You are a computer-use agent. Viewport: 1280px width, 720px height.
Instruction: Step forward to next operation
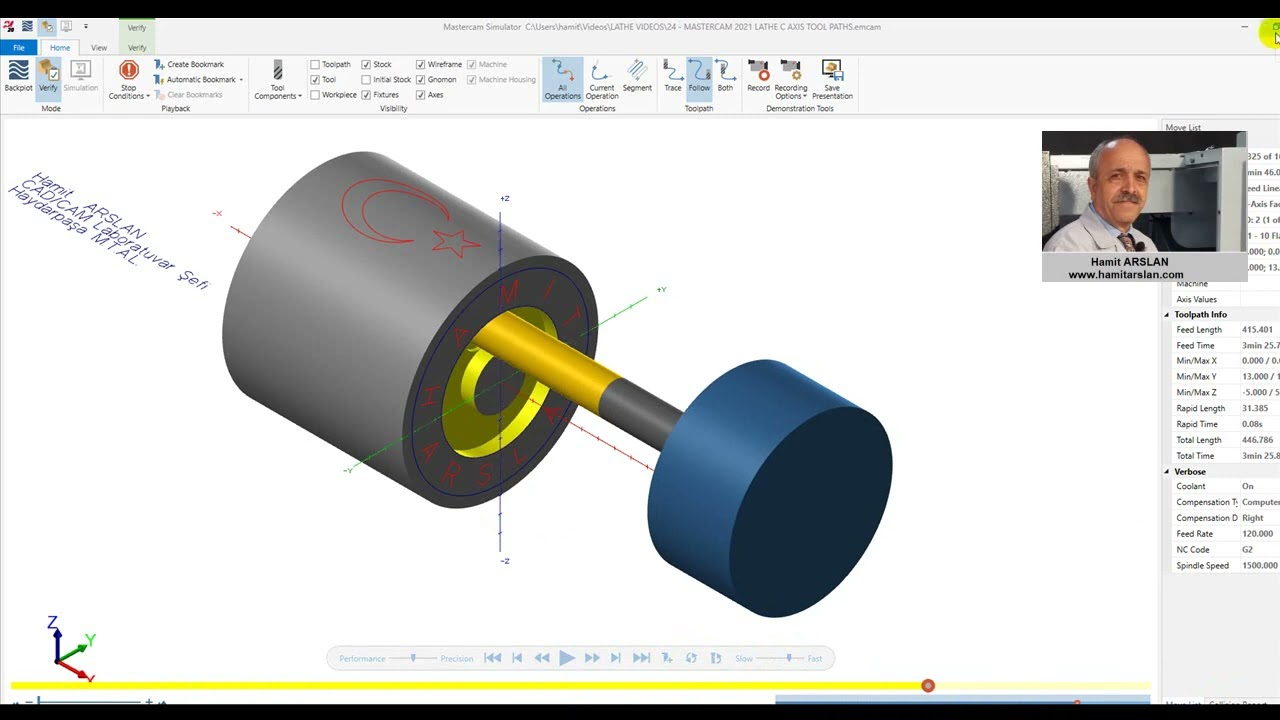click(x=616, y=658)
